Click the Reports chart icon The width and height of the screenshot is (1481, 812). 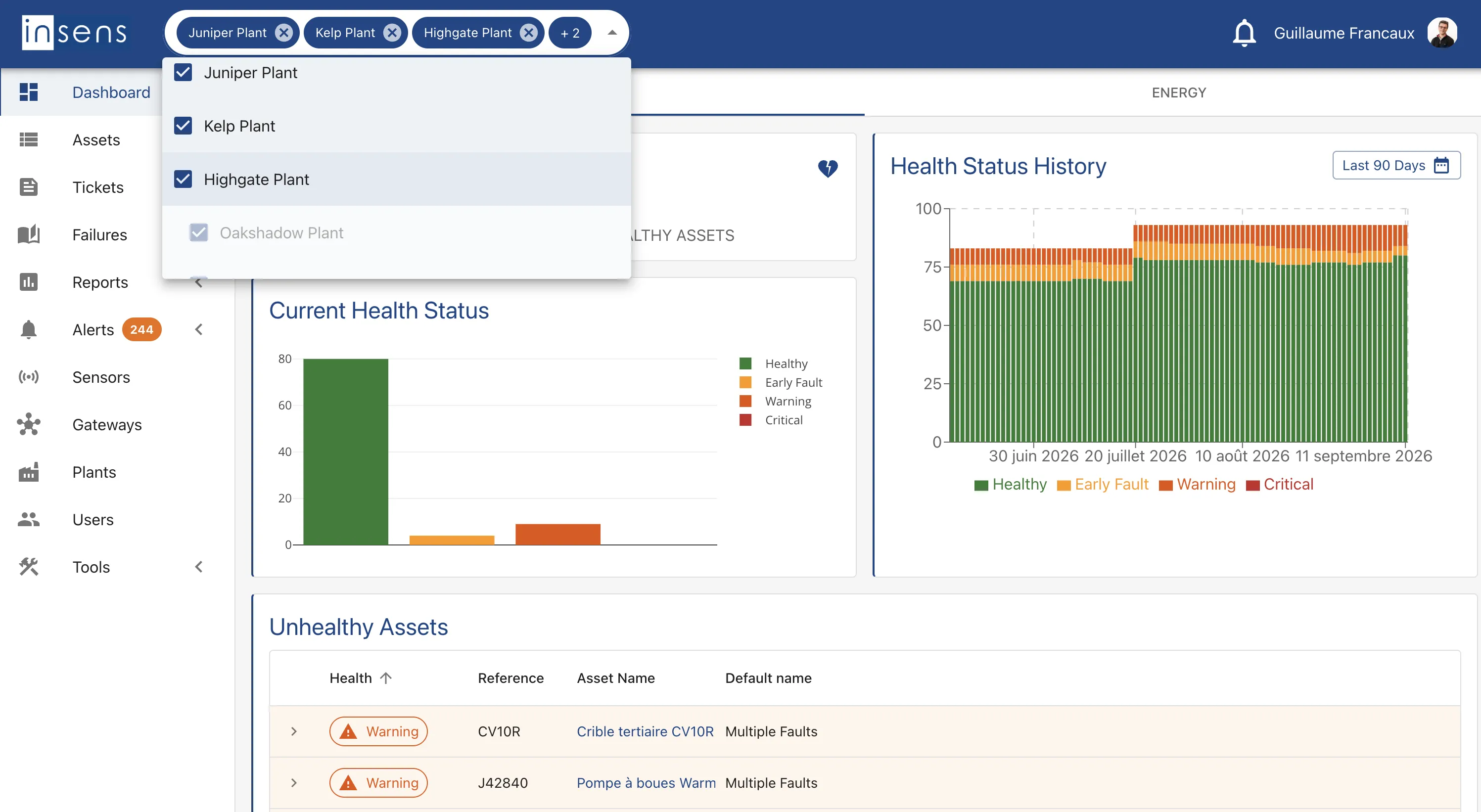tap(28, 282)
